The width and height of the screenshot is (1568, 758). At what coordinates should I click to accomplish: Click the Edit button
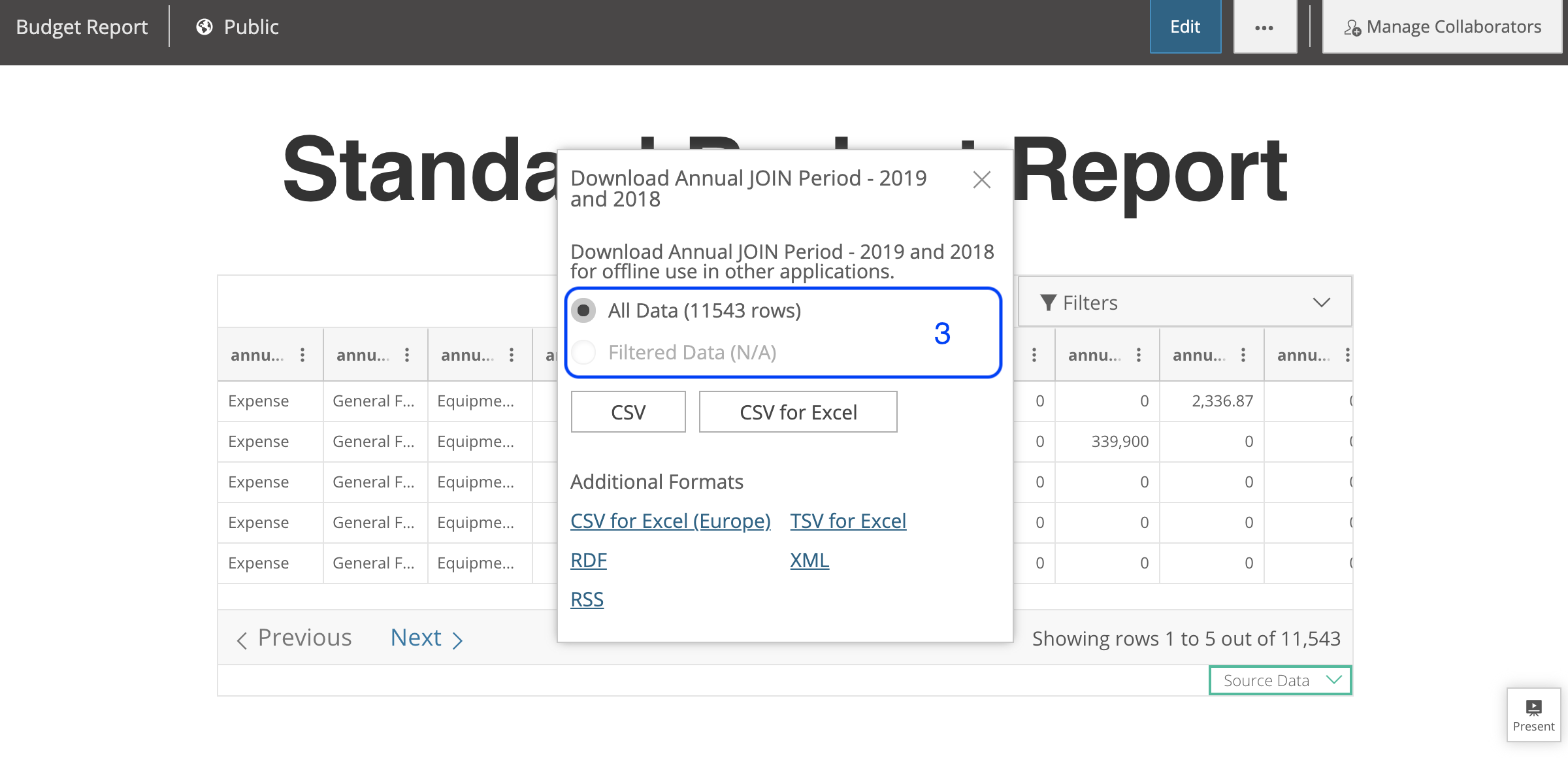pyautogui.click(x=1185, y=27)
